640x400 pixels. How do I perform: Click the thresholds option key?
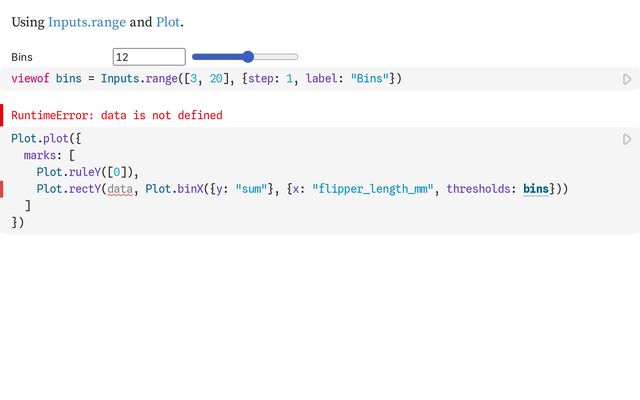(x=481, y=189)
